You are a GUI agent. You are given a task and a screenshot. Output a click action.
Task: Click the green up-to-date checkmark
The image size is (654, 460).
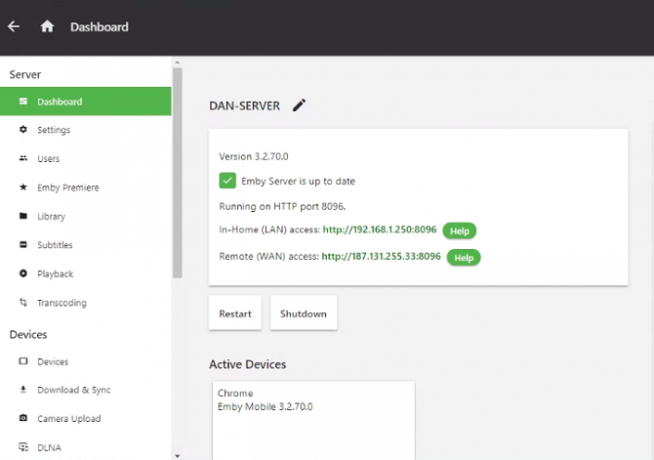(x=227, y=181)
